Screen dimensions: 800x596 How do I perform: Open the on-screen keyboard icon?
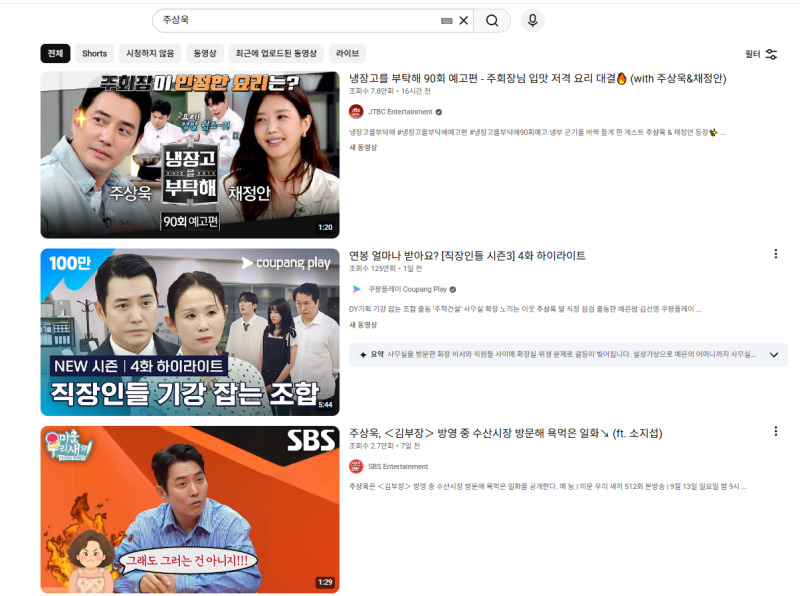[x=446, y=21]
